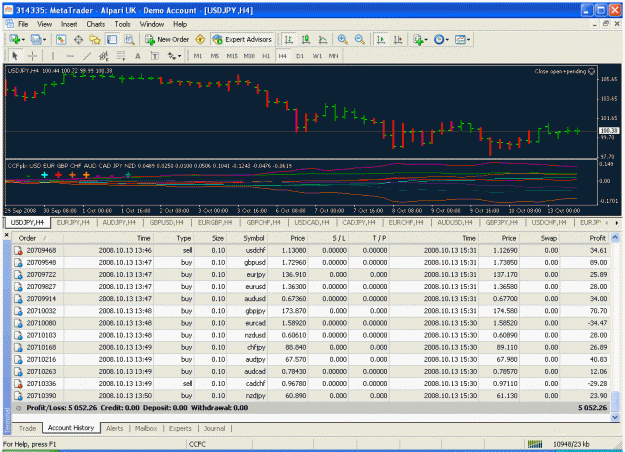Switch chart to M1 timeframe

198,56
